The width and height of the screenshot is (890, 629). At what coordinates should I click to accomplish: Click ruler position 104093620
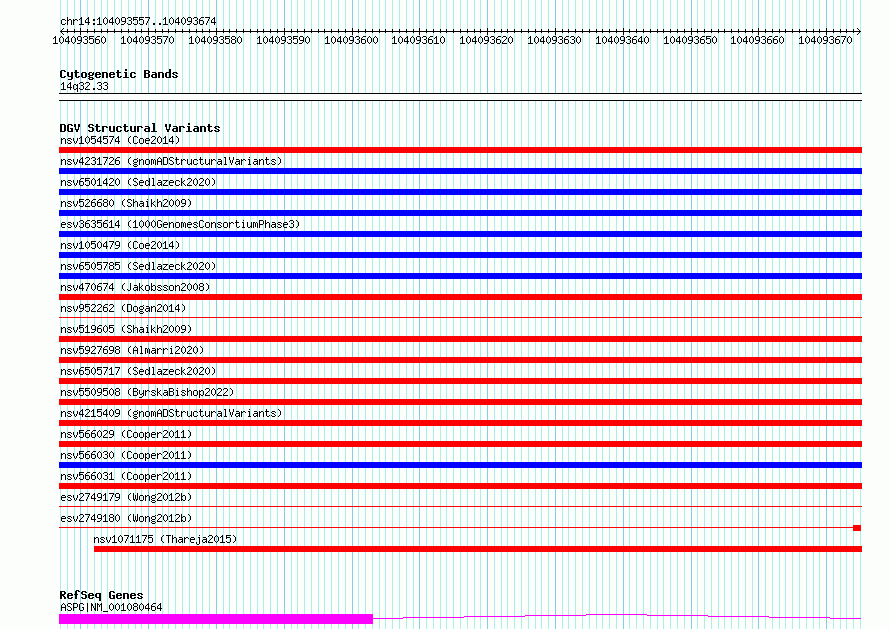486,40
